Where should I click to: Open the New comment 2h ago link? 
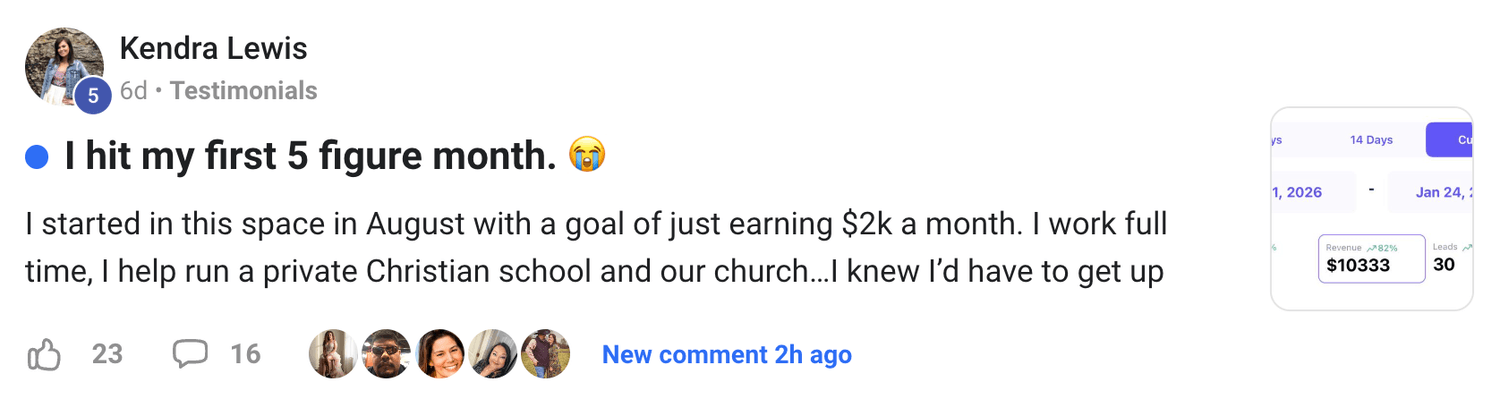(x=726, y=354)
